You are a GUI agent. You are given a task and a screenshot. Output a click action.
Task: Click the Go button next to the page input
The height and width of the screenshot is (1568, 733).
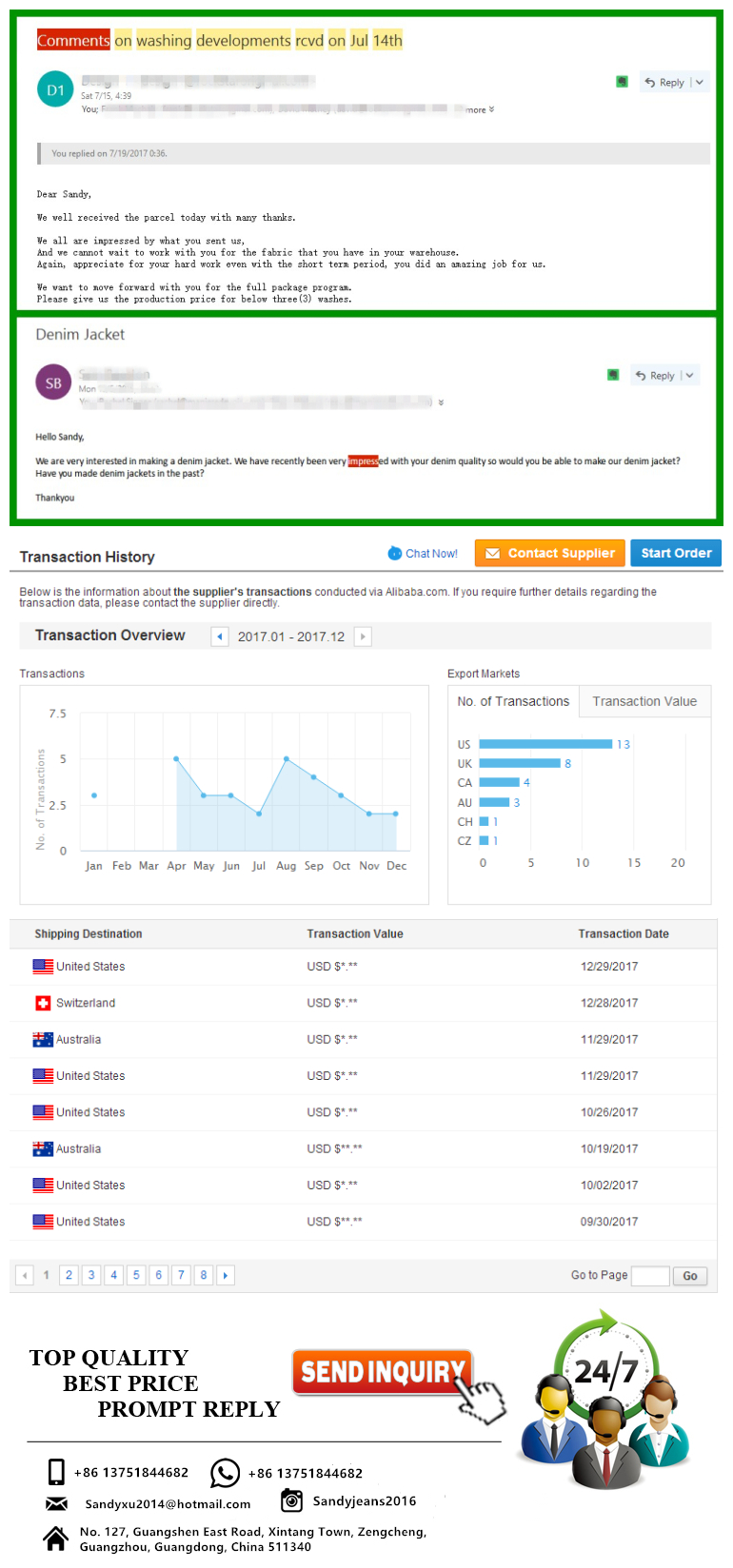point(690,1276)
